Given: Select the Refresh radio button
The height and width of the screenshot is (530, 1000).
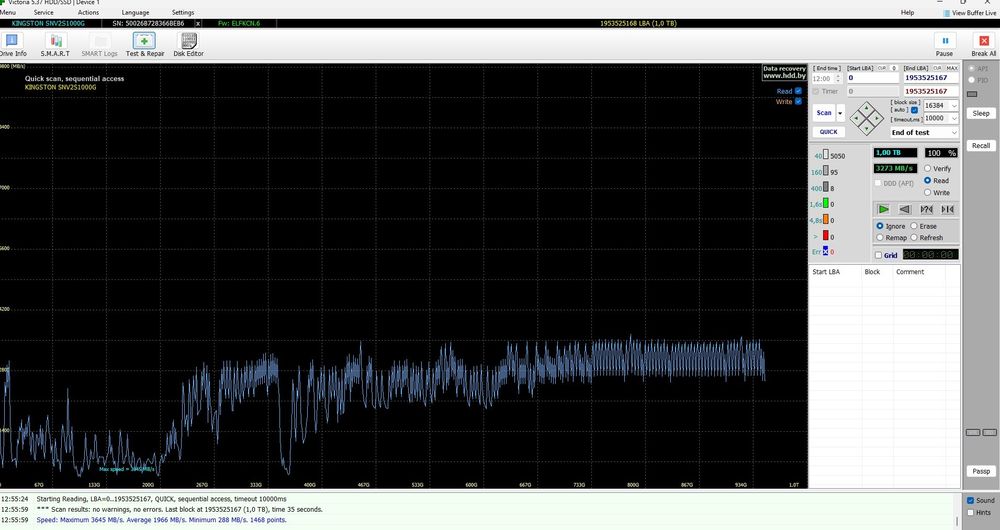Looking at the screenshot, I should click(x=914, y=237).
